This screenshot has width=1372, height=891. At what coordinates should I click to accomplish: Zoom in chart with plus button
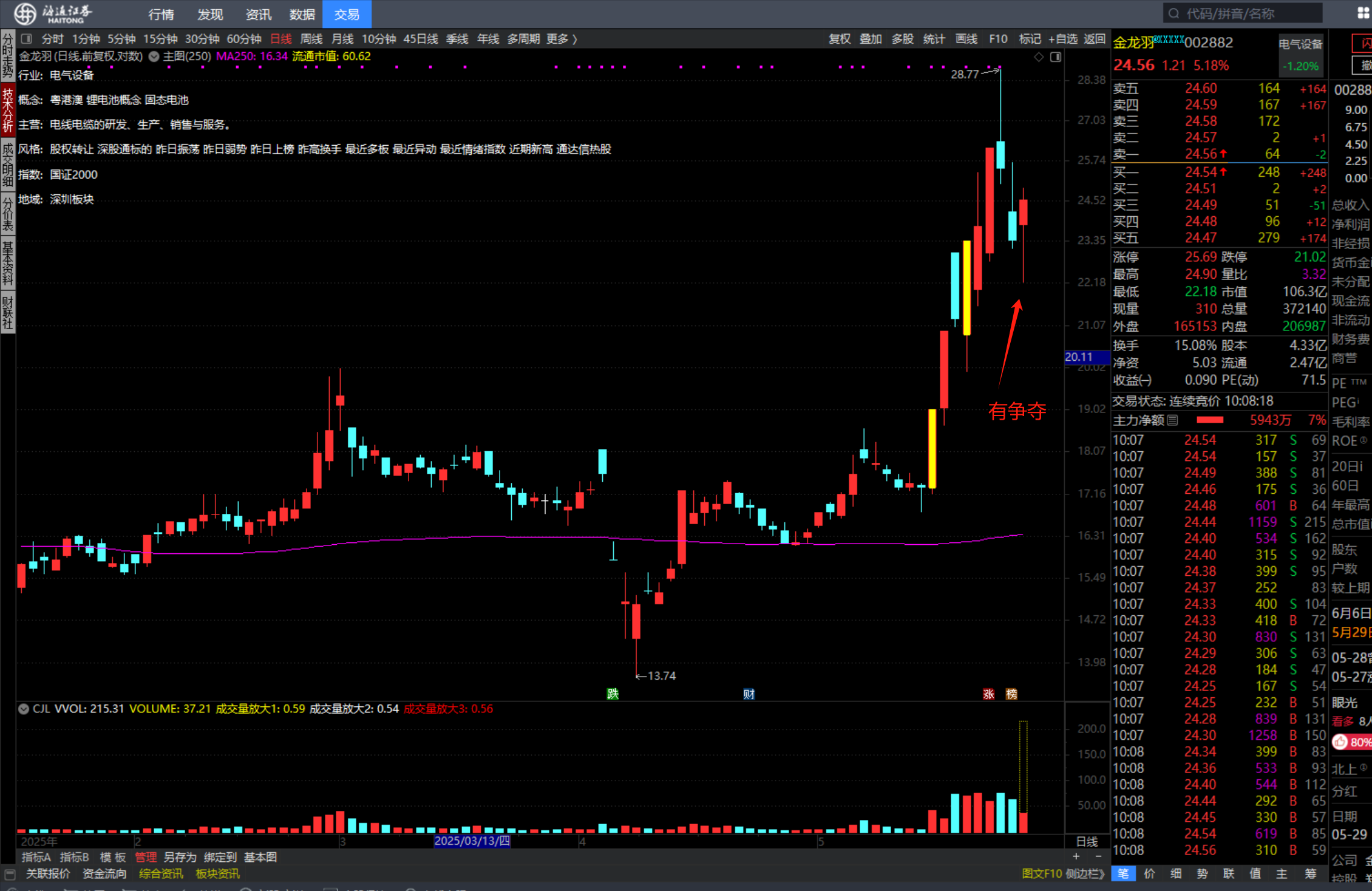[1076, 856]
